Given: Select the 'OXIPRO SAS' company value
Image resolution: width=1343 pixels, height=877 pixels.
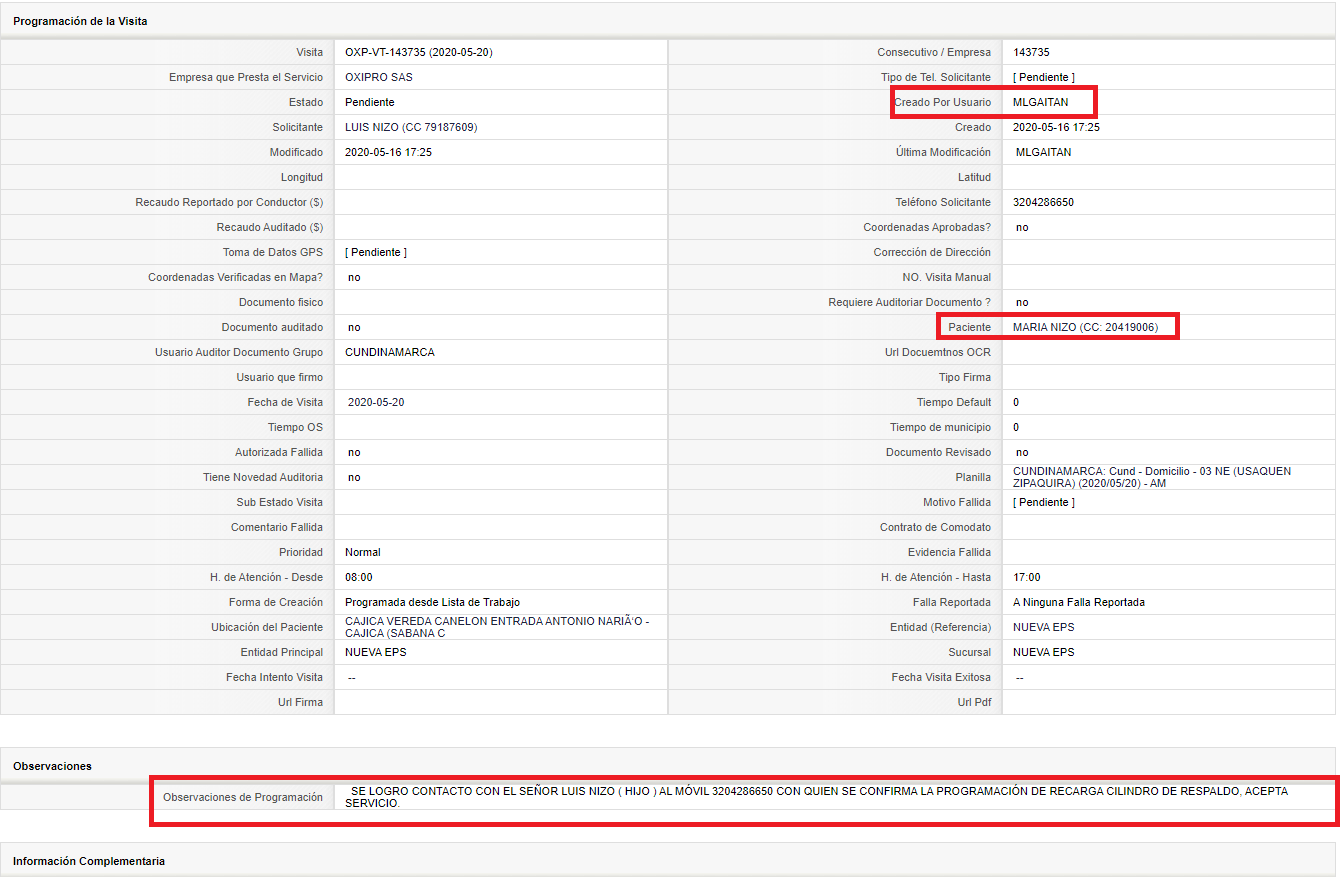Looking at the screenshot, I should 378,77.
